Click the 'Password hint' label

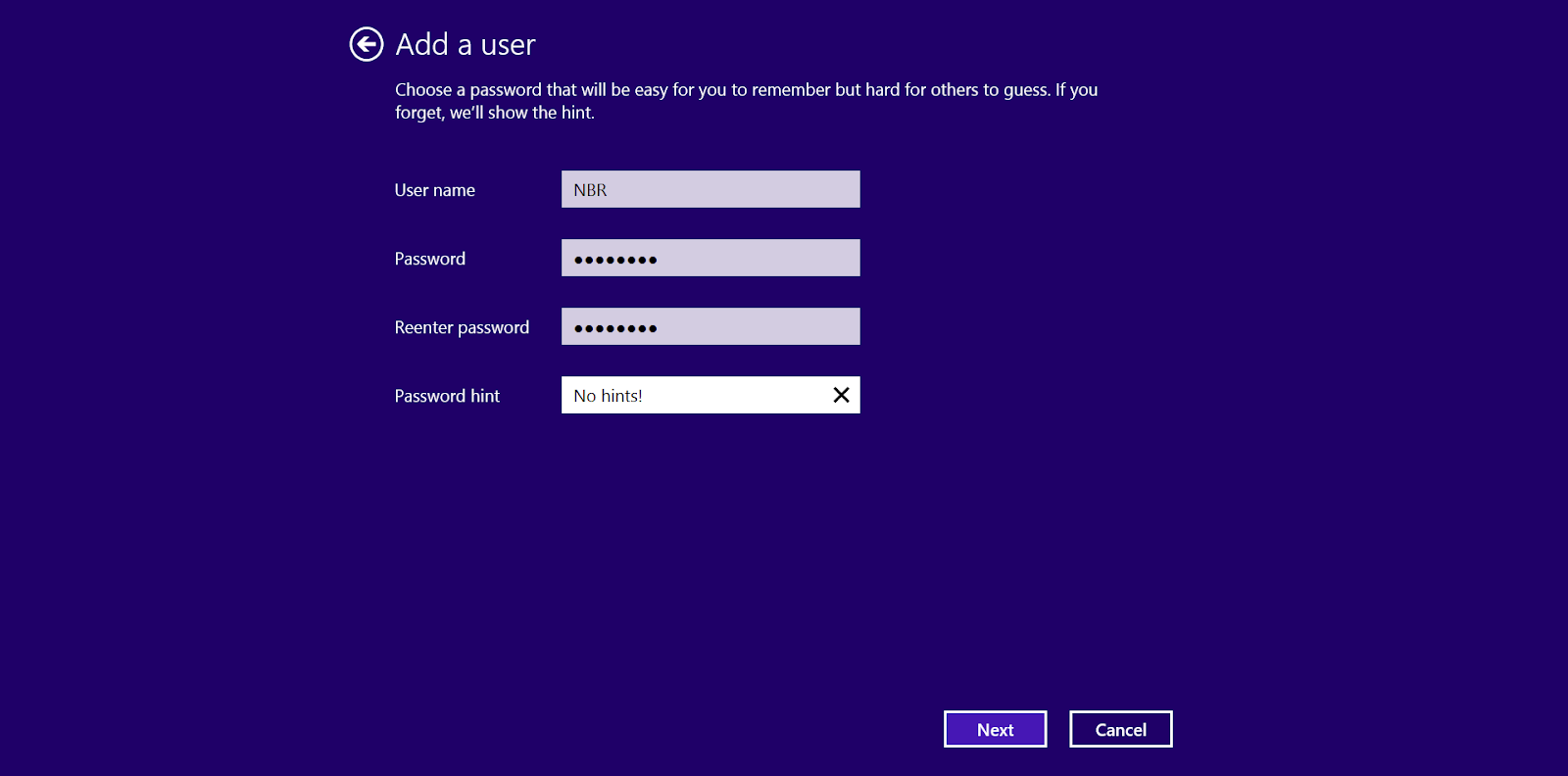coord(447,396)
